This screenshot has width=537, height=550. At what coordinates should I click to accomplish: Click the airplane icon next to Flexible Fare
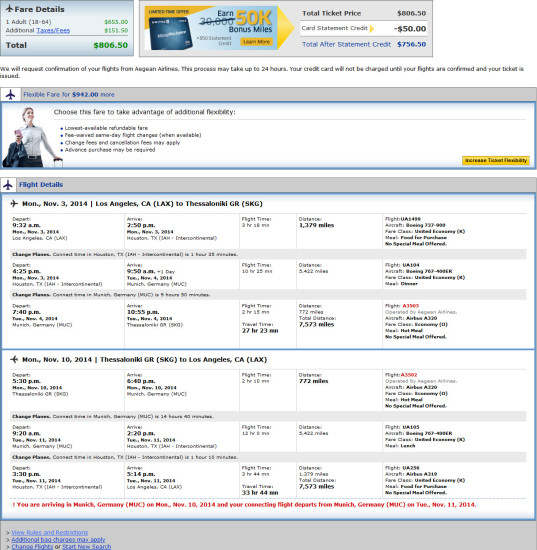(x=11, y=95)
